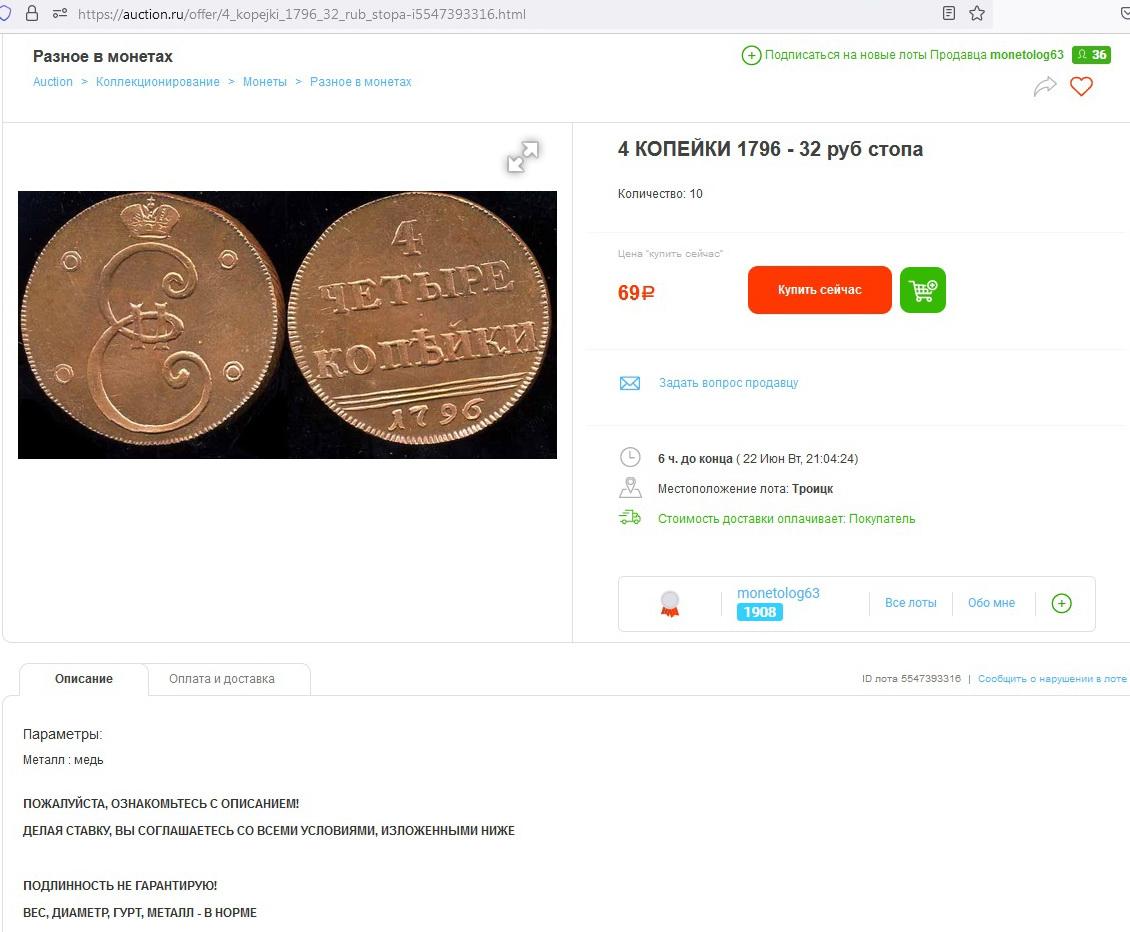Open "Задать вопрос продавцу" link
Image resolution: width=1130 pixels, height=932 pixels.
pos(728,383)
